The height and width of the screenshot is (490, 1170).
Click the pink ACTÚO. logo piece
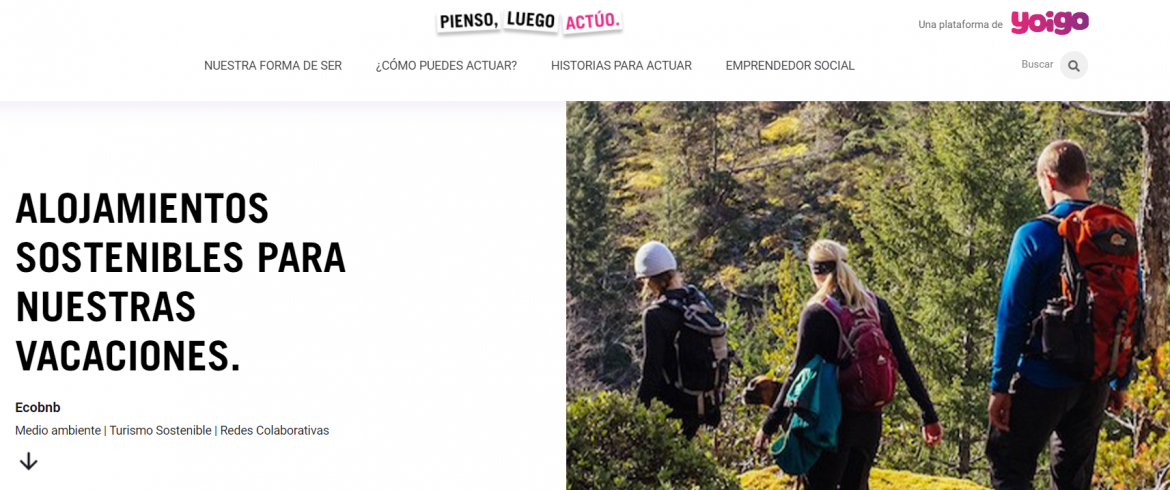coord(593,22)
